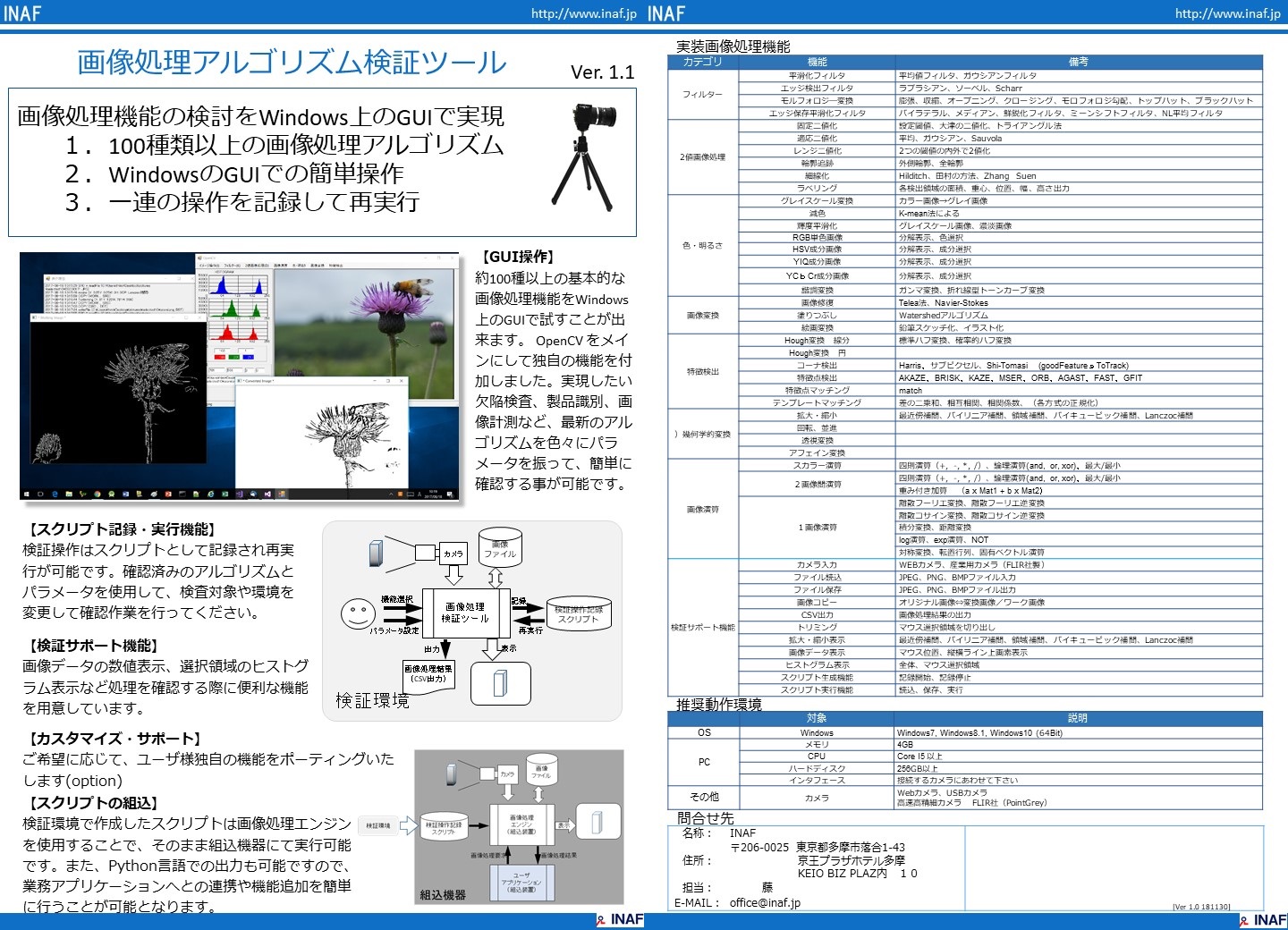
Task: Click the 対象 header in 推奨動作環境 table
Action: point(817,718)
